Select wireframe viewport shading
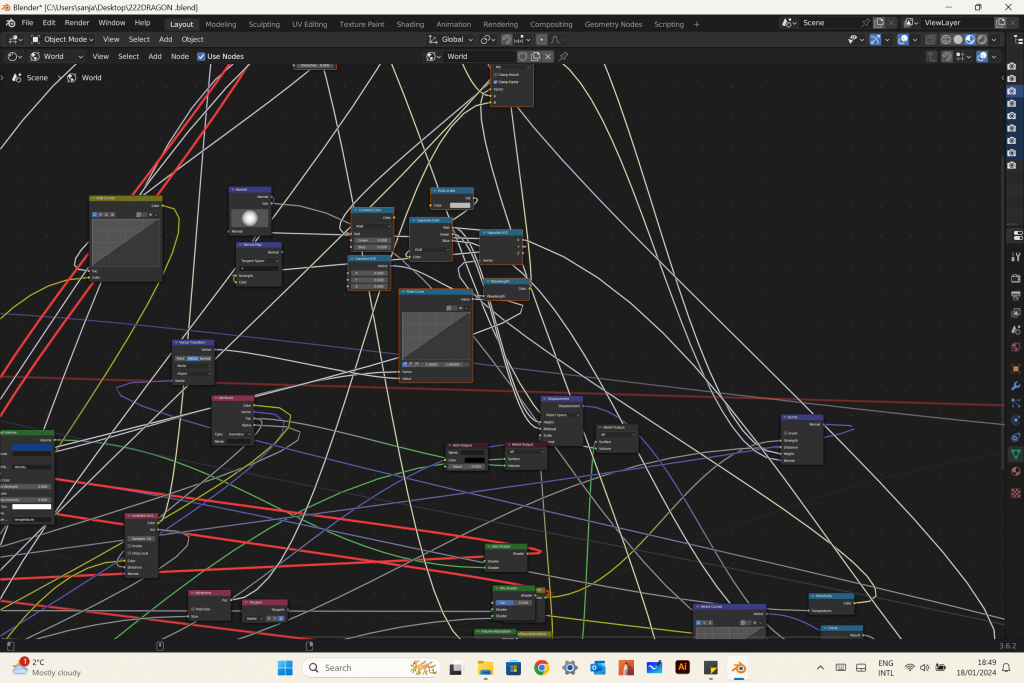Viewport: 1024px width, 683px height. point(946,40)
